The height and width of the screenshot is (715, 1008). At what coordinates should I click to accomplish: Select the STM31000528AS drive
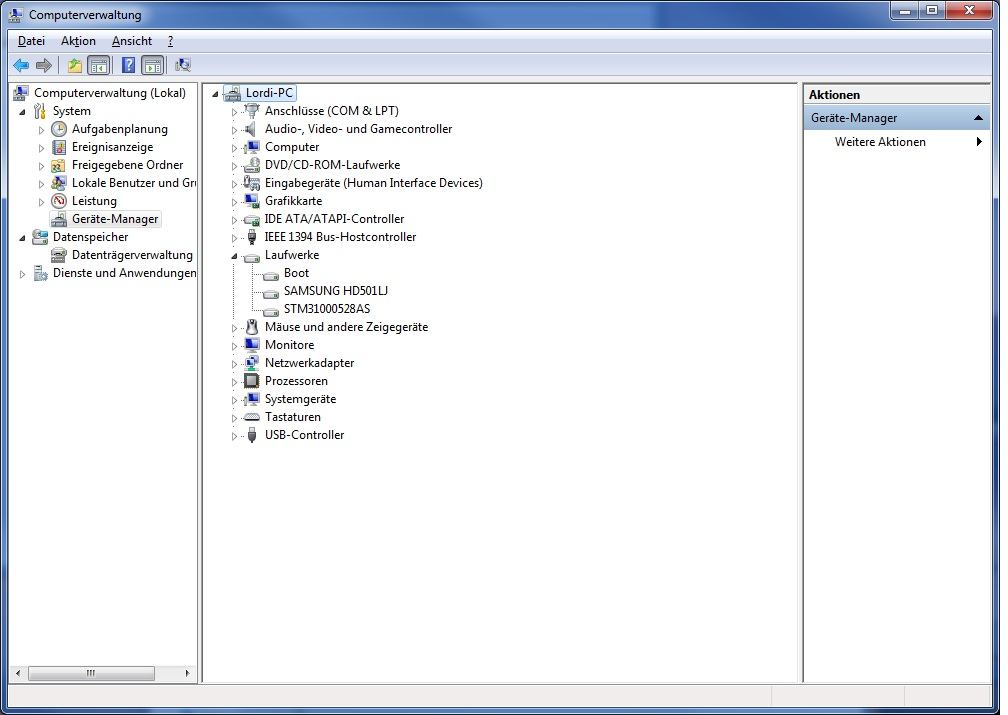327,309
